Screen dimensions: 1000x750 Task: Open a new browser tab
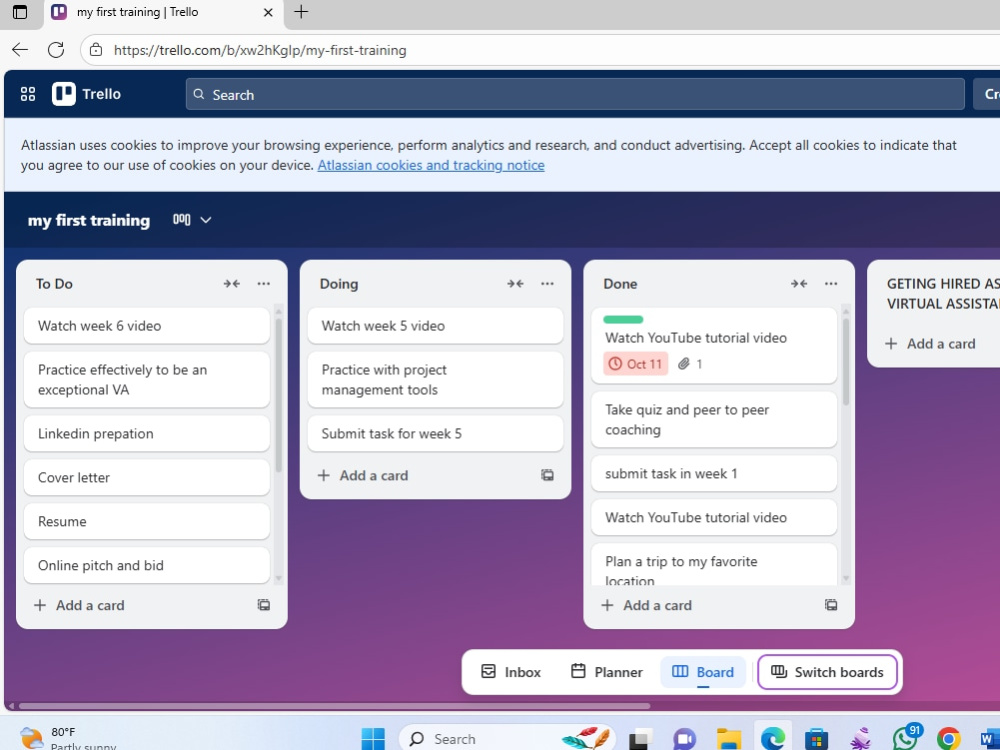pos(301,11)
